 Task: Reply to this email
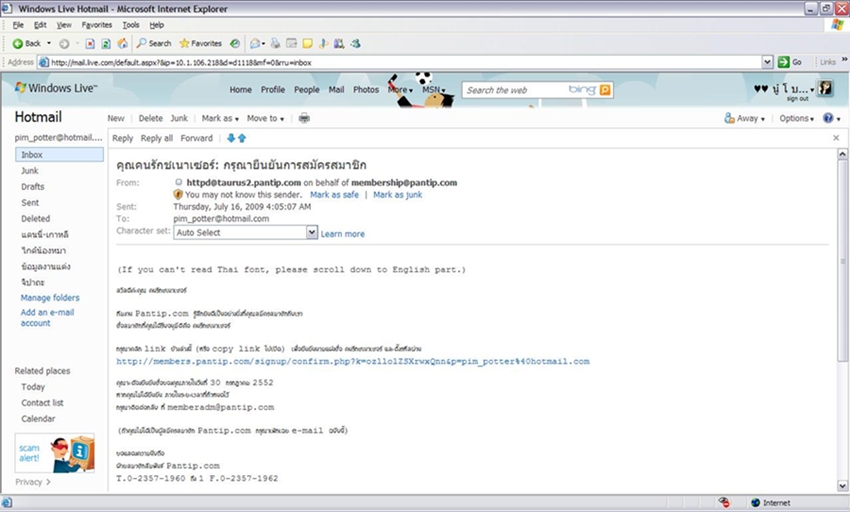[x=123, y=138]
